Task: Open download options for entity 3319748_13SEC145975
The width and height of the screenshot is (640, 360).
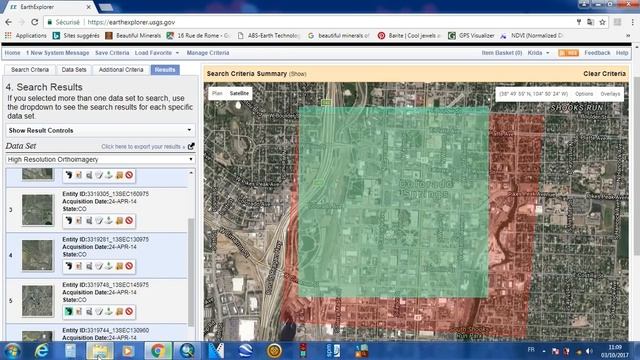Action: [109, 311]
